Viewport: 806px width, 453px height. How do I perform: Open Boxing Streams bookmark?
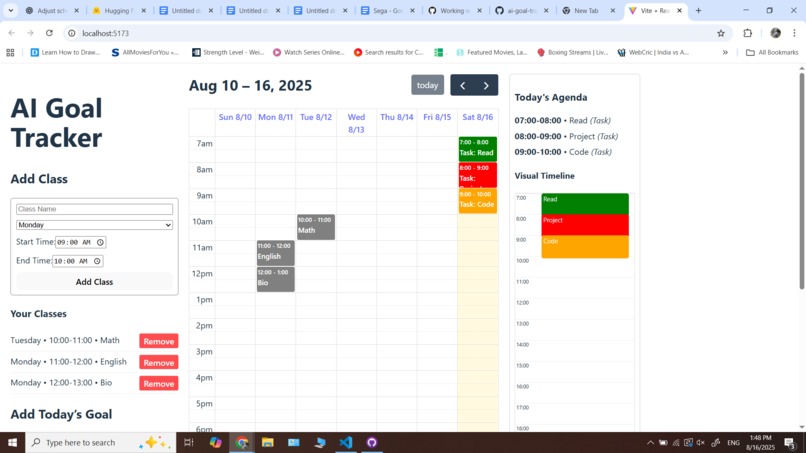point(572,52)
